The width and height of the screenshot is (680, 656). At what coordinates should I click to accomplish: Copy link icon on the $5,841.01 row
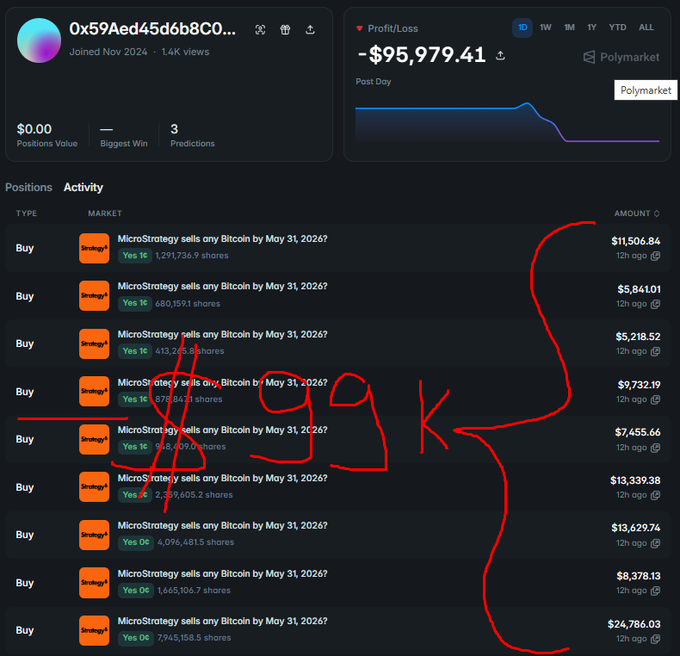pyautogui.click(x=656, y=304)
